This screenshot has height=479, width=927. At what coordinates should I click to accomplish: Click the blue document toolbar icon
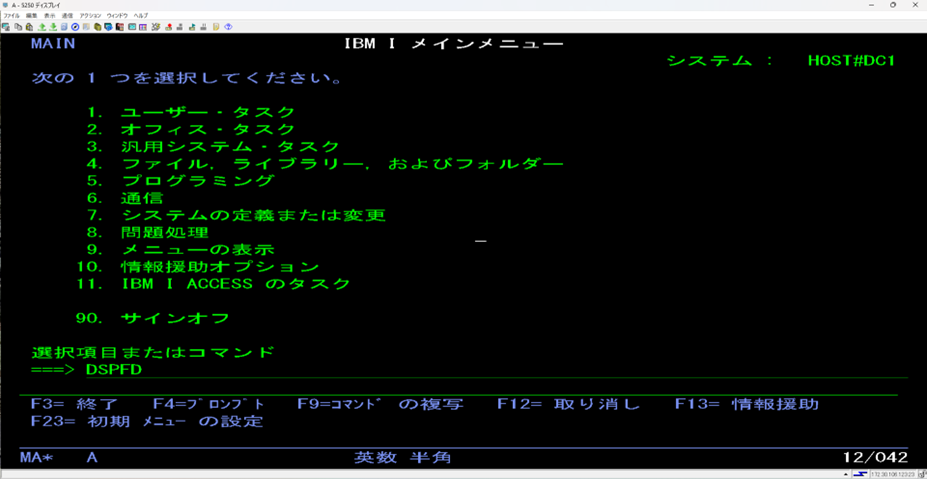click(x=64, y=27)
